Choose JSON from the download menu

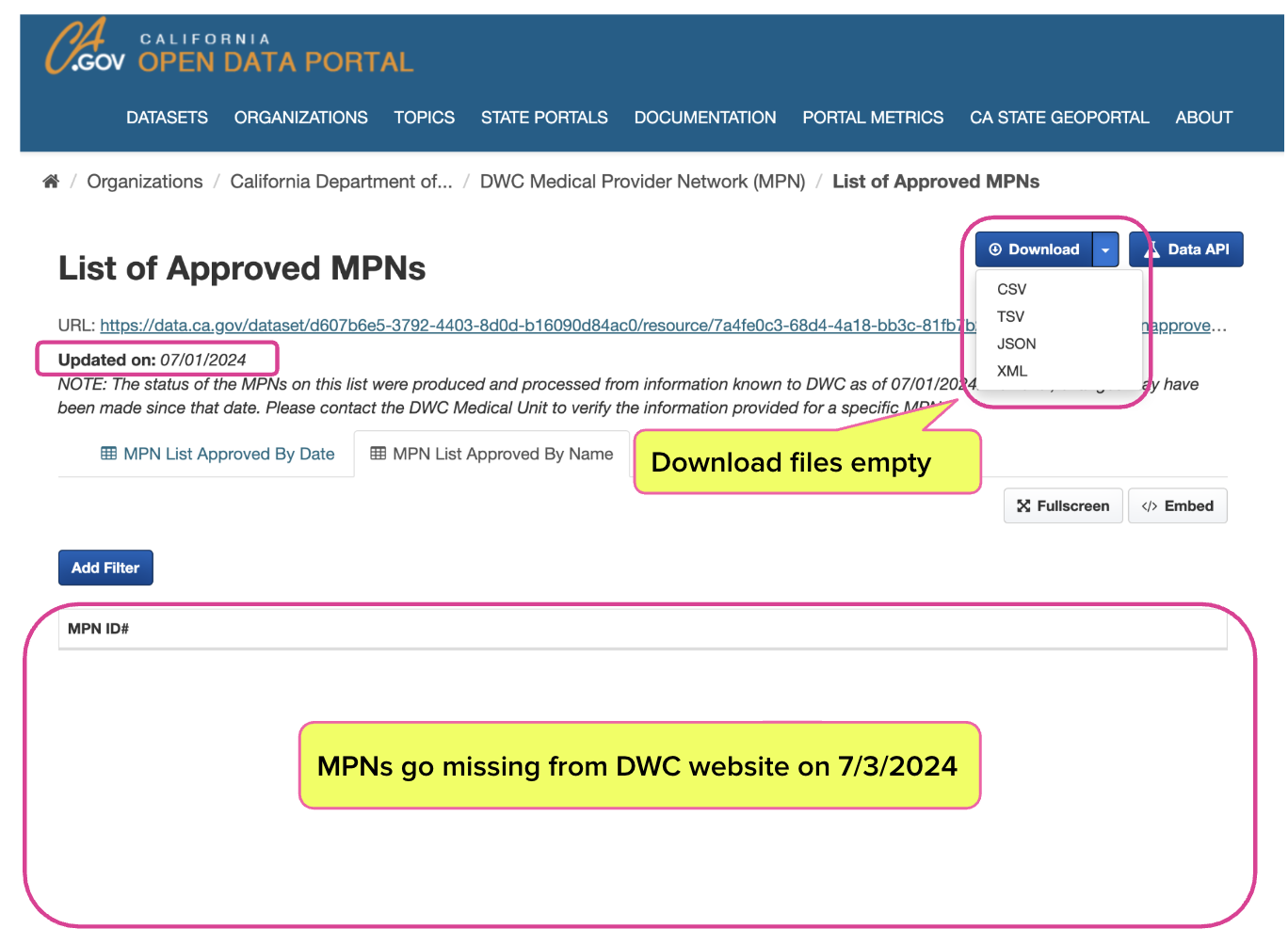click(x=1017, y=344)
